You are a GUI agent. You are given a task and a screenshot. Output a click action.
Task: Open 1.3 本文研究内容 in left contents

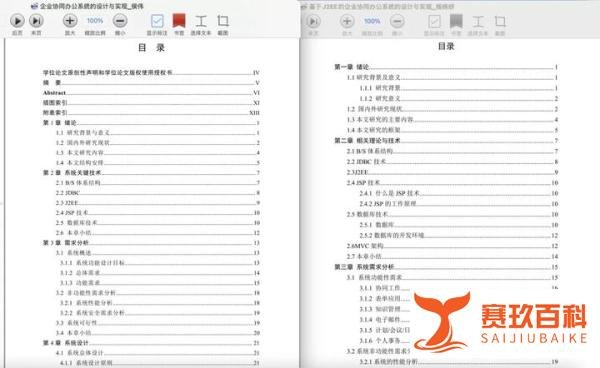click(158, 152)
